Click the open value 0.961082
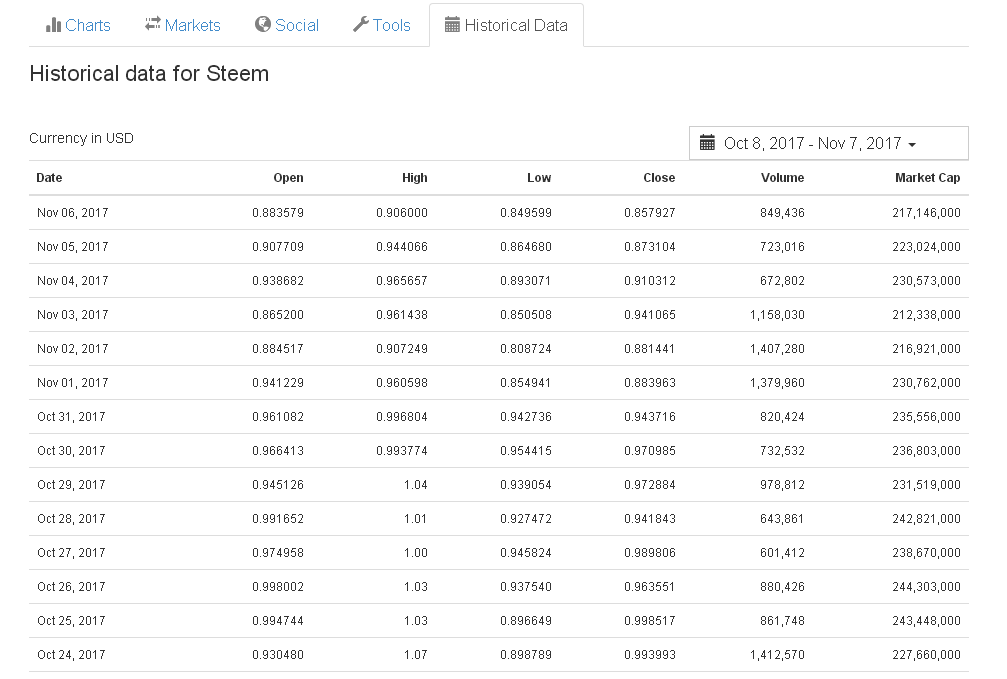1007x679 pixels. 278,417
